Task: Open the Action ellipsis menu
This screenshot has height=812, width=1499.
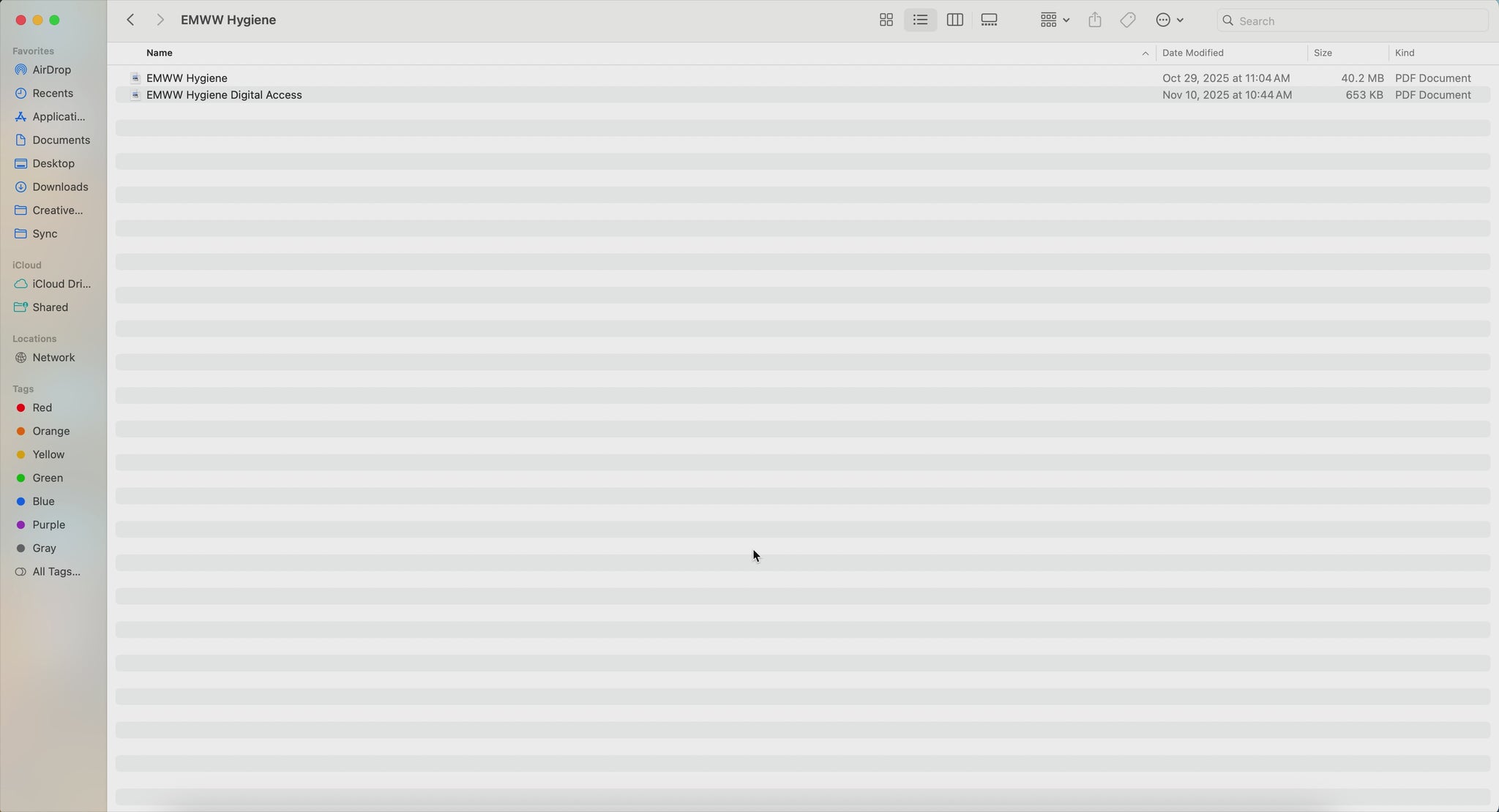Action: coord(1169,20)
